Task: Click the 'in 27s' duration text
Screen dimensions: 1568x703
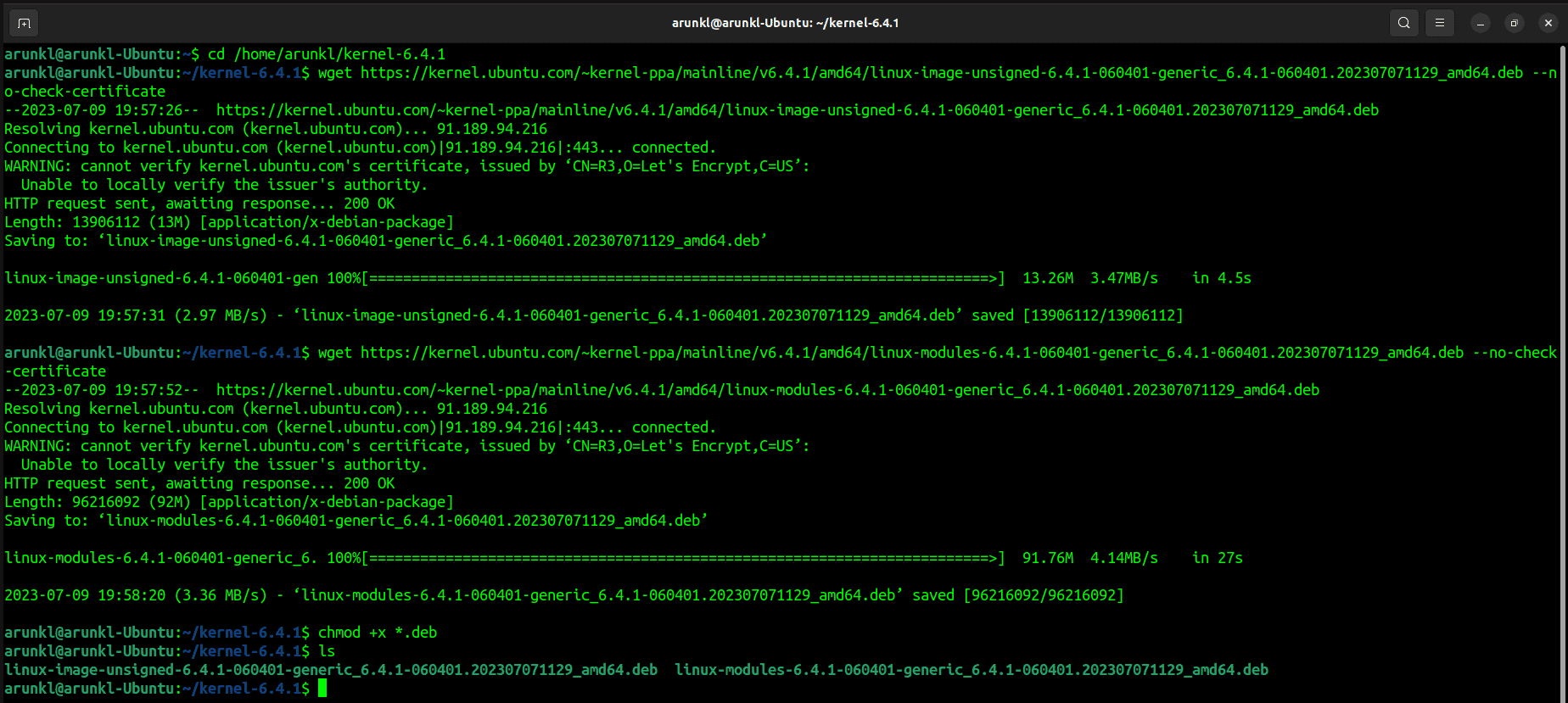Action: tap(1218, 558)
